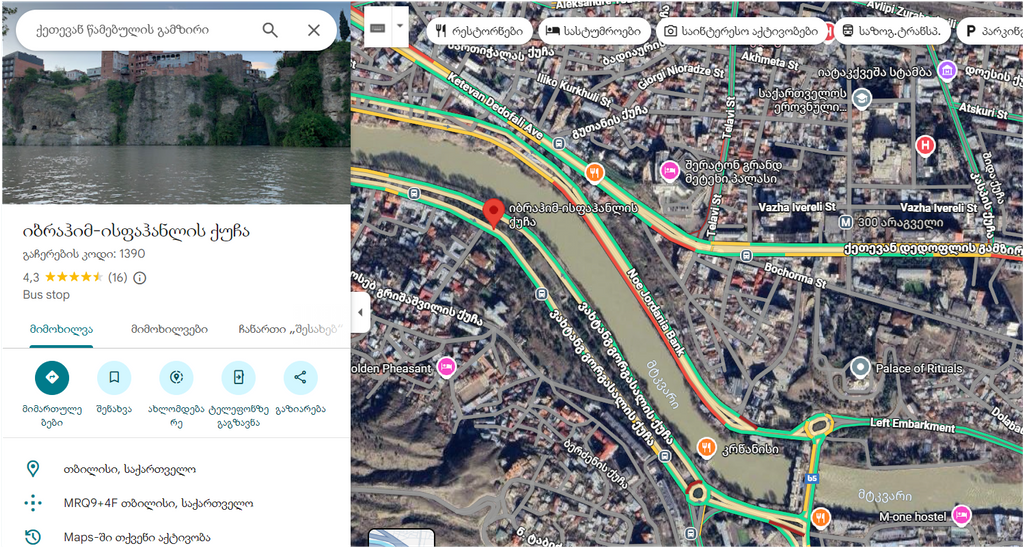Viewport: 1024px width, 548px height.
Task: Open კრწანისი restaurant marker on map
Action: coord(705,447)
